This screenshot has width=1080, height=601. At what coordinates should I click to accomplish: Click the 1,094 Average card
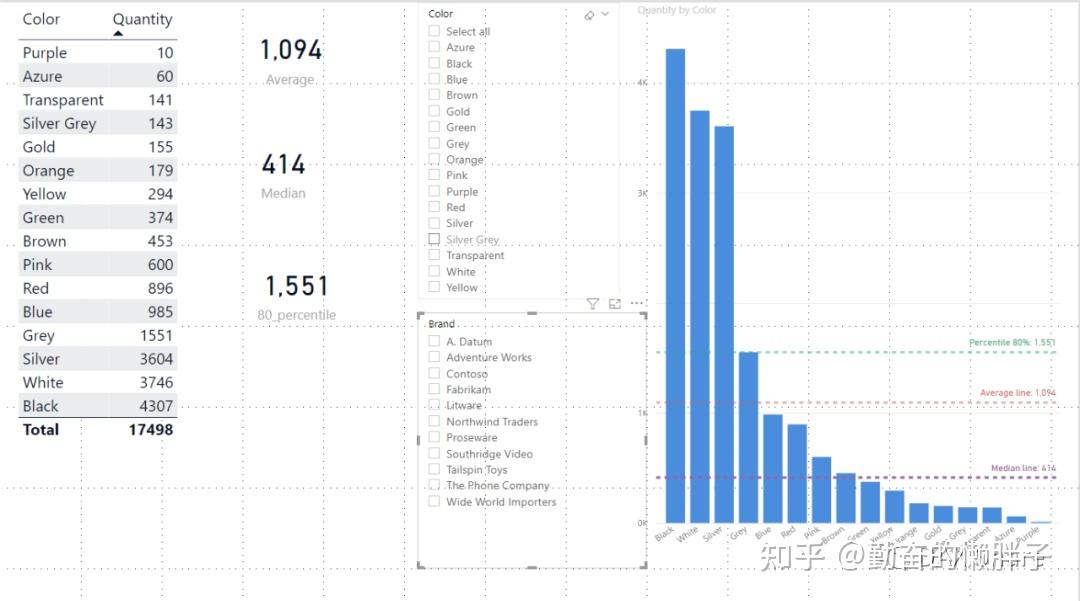(x=290, y=60)
